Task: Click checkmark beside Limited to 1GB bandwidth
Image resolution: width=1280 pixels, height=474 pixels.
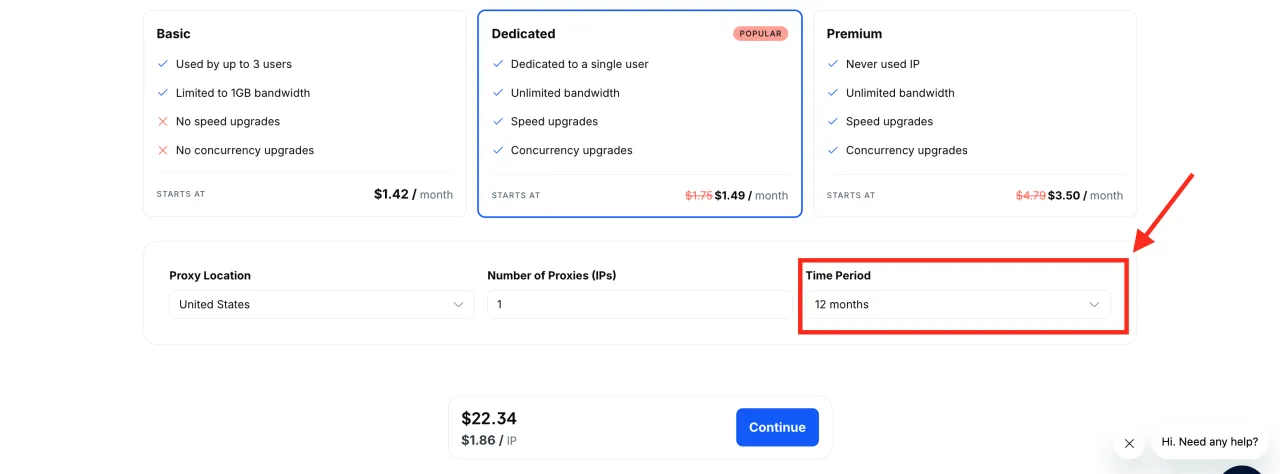Action: point(163,93)
